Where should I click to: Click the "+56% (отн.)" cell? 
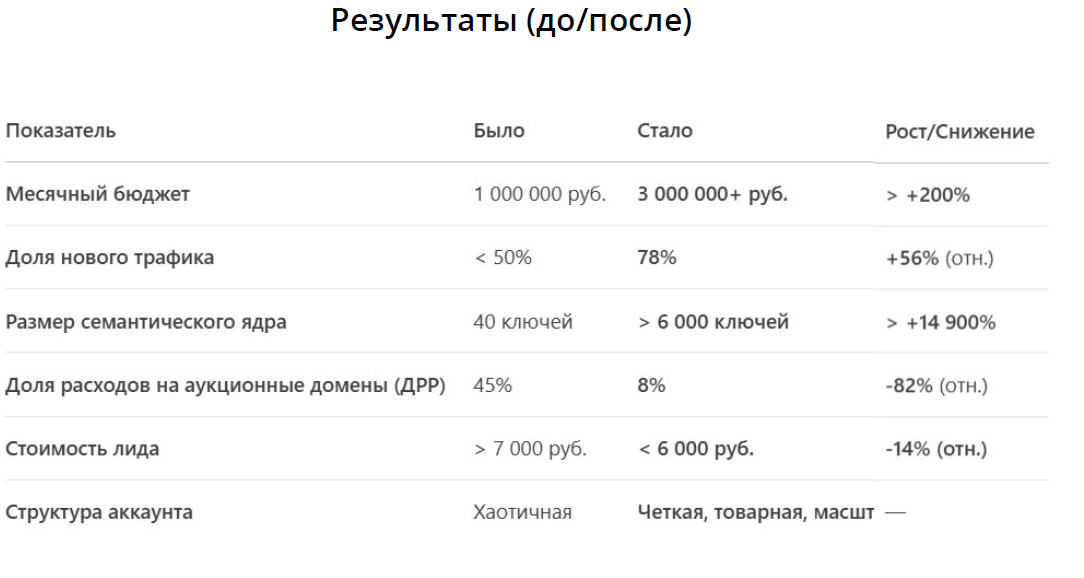coord(939,259)
